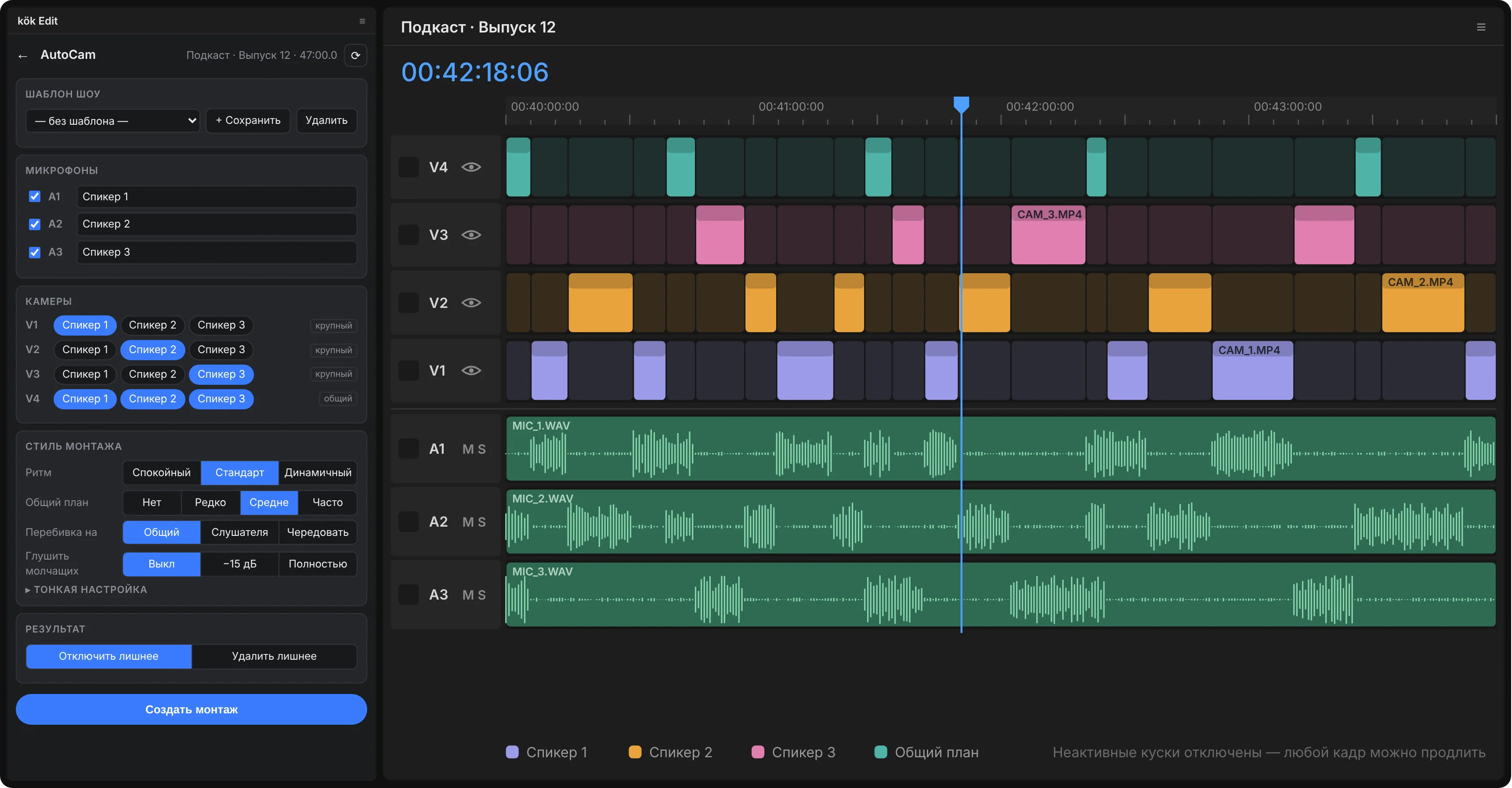Toggle 'Спикер 2' chip in camera V1 row
This screenshot has width=1512, height=788.
(152, 325)
